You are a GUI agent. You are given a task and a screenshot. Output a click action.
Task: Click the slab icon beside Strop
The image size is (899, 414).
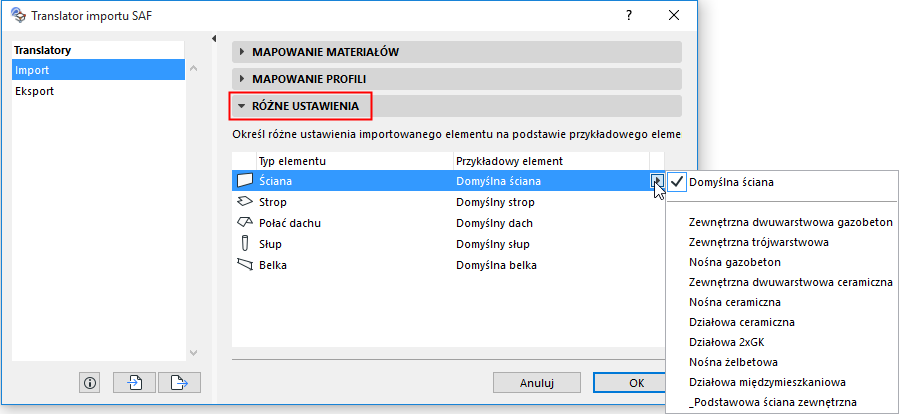[x=245, y=202]
